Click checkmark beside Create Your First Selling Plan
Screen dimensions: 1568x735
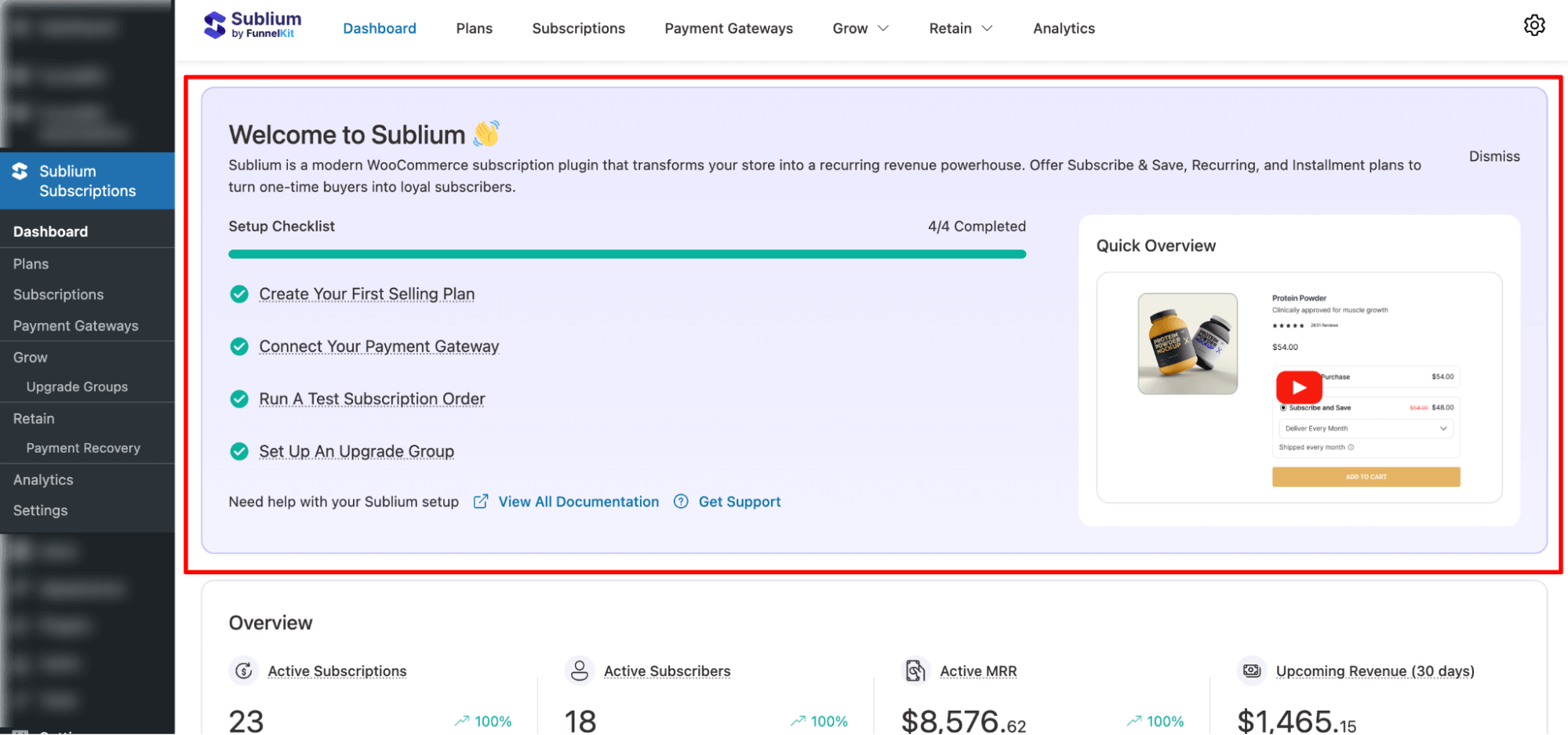[239, 294]
